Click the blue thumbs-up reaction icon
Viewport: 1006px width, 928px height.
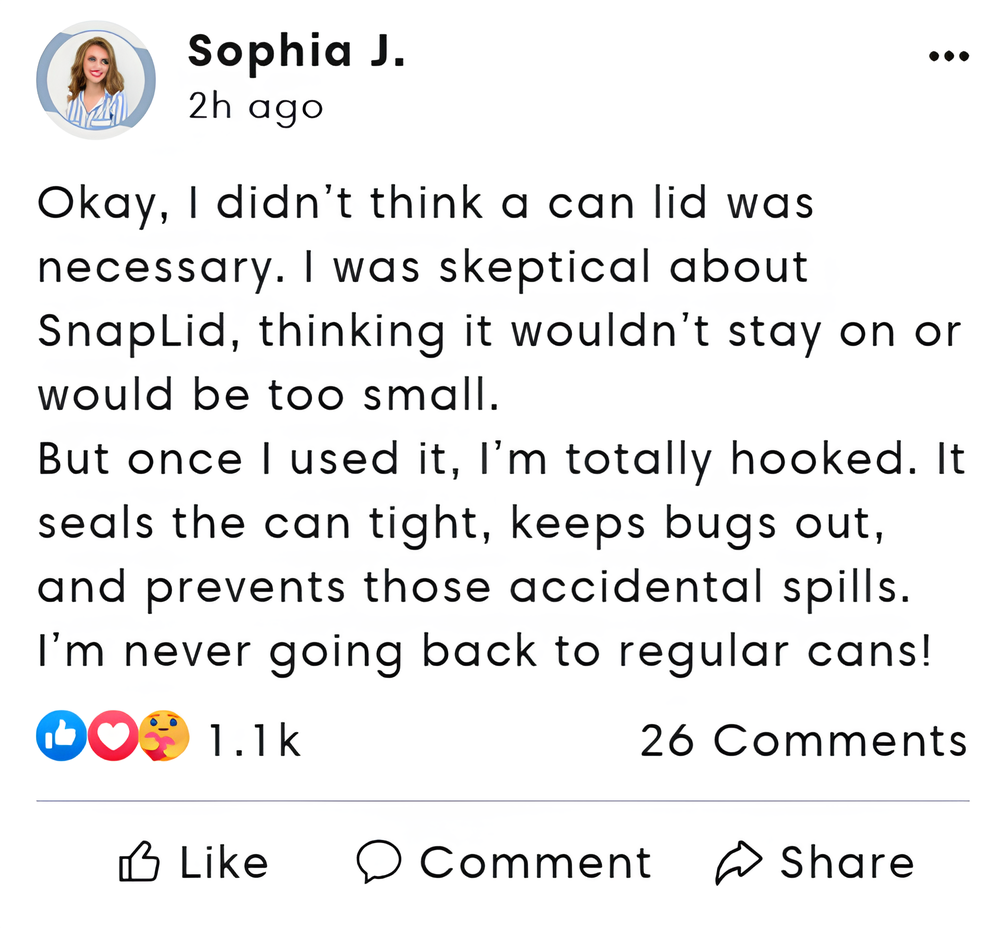click(59, 739)
